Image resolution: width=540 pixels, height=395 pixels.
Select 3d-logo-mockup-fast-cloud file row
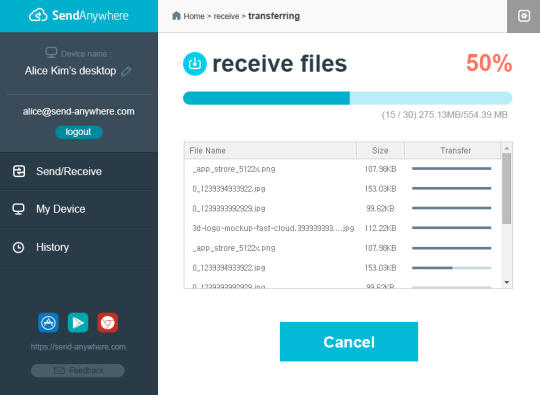(x=343, y=228)
